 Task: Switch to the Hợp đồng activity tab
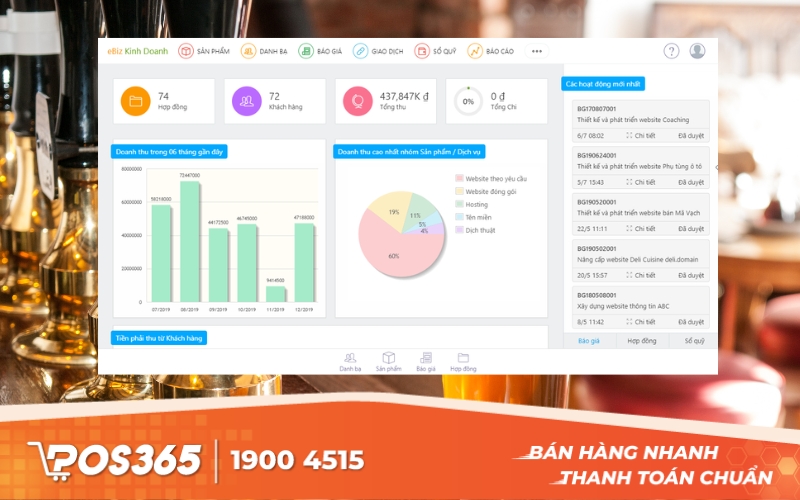pos(642,341)
